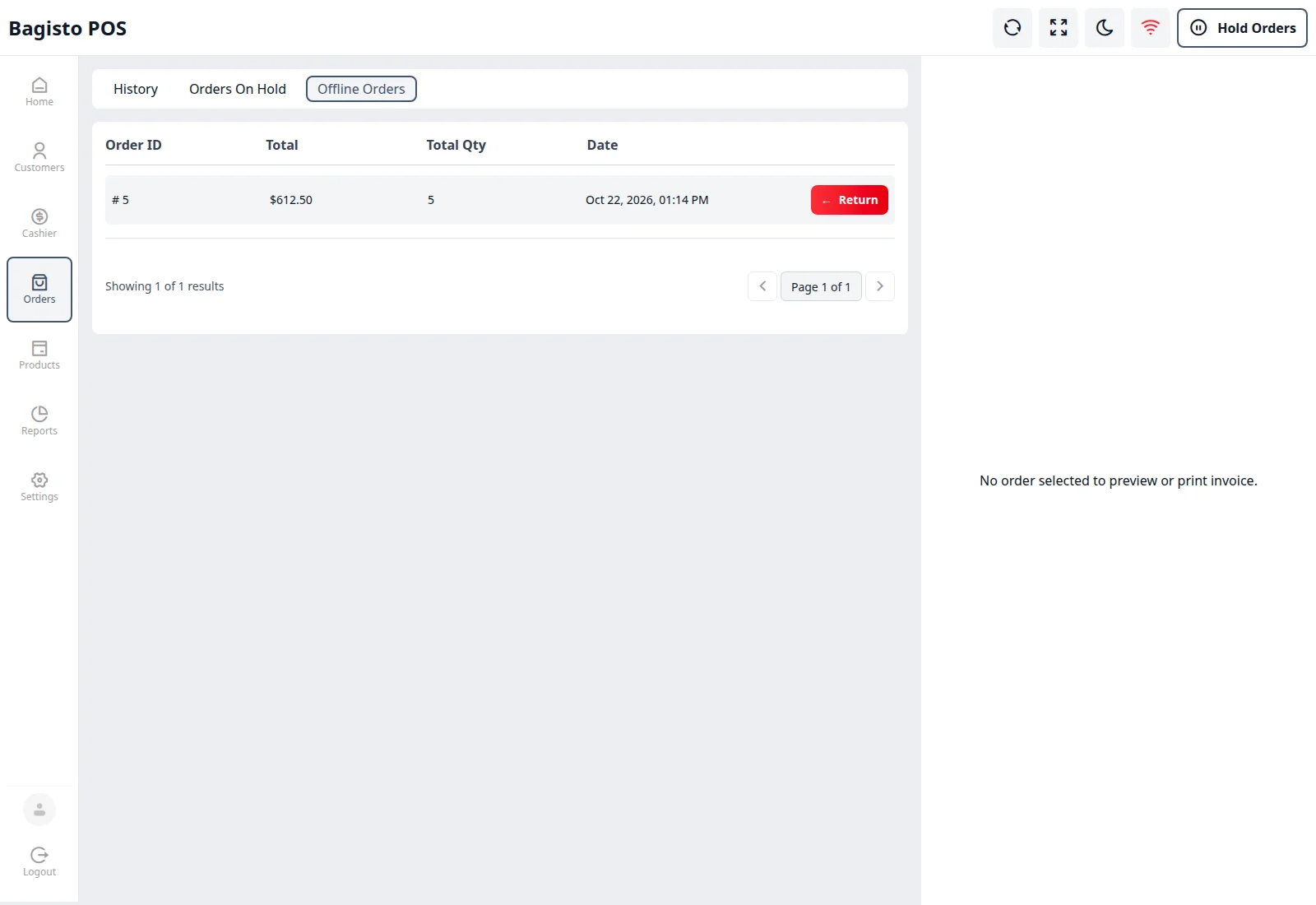Viewport: 1316px width, 905px height.
Task: Click the Total column header
Action: (x=282, y=145)
